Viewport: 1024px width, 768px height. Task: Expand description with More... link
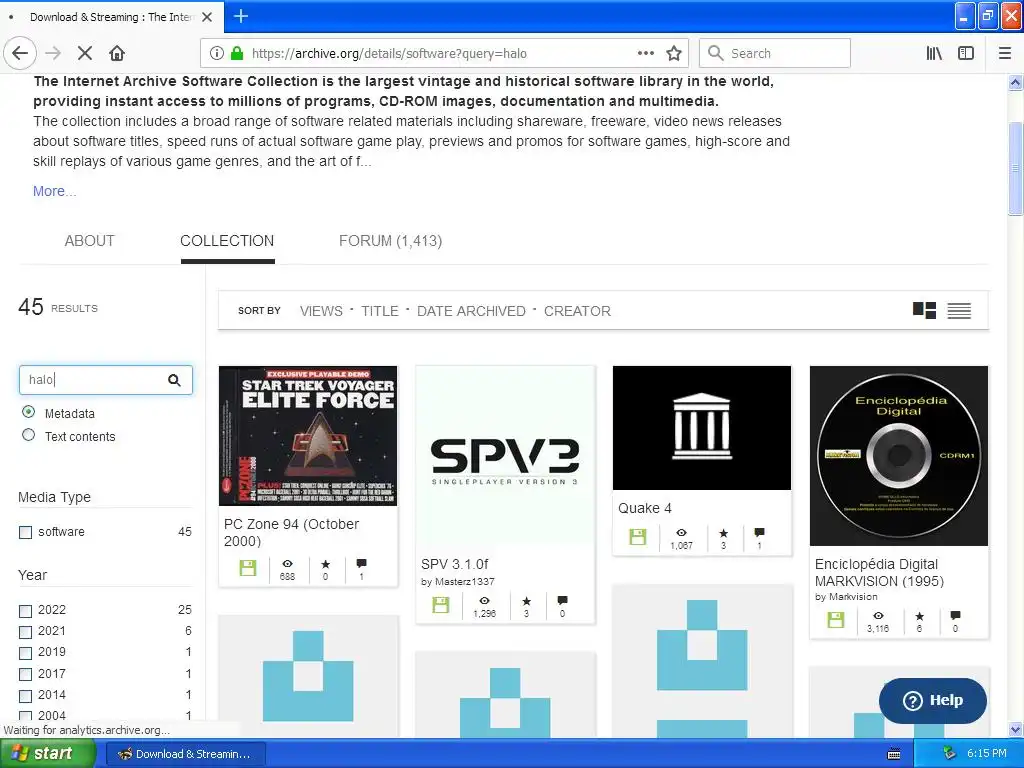point(55,191)
